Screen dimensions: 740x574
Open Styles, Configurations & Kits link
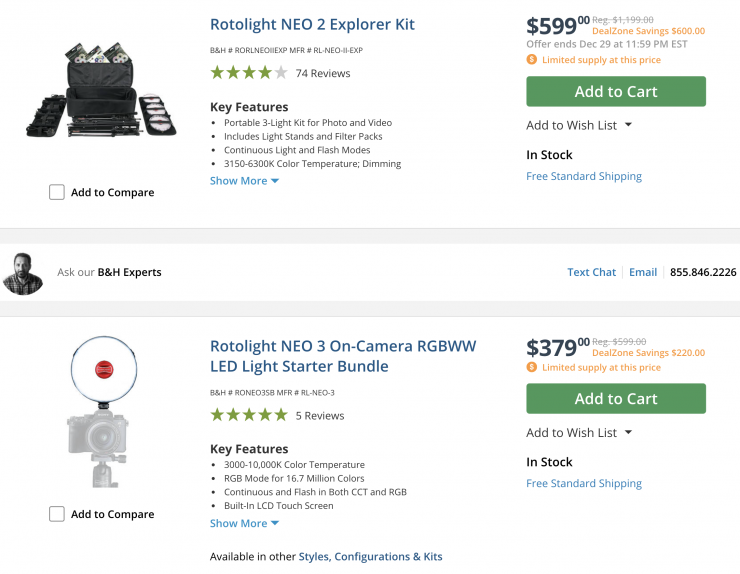388,556
